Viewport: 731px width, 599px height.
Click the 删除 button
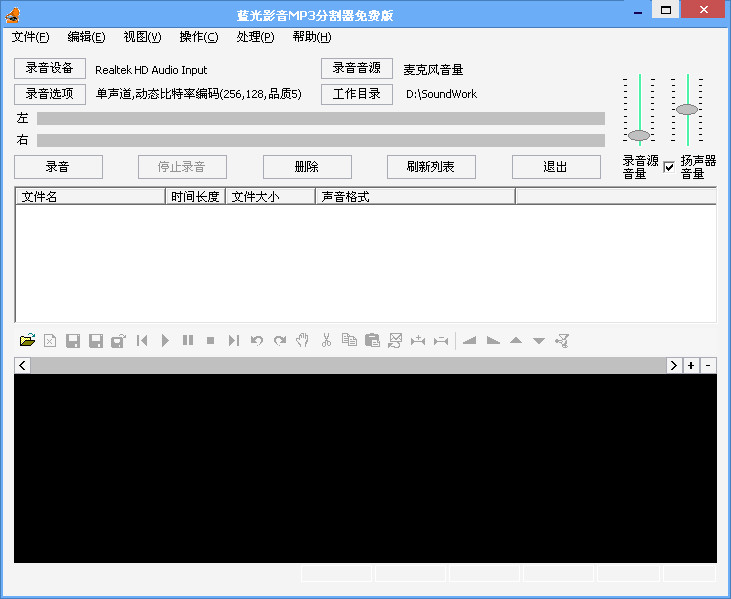(x=307, y=167)
